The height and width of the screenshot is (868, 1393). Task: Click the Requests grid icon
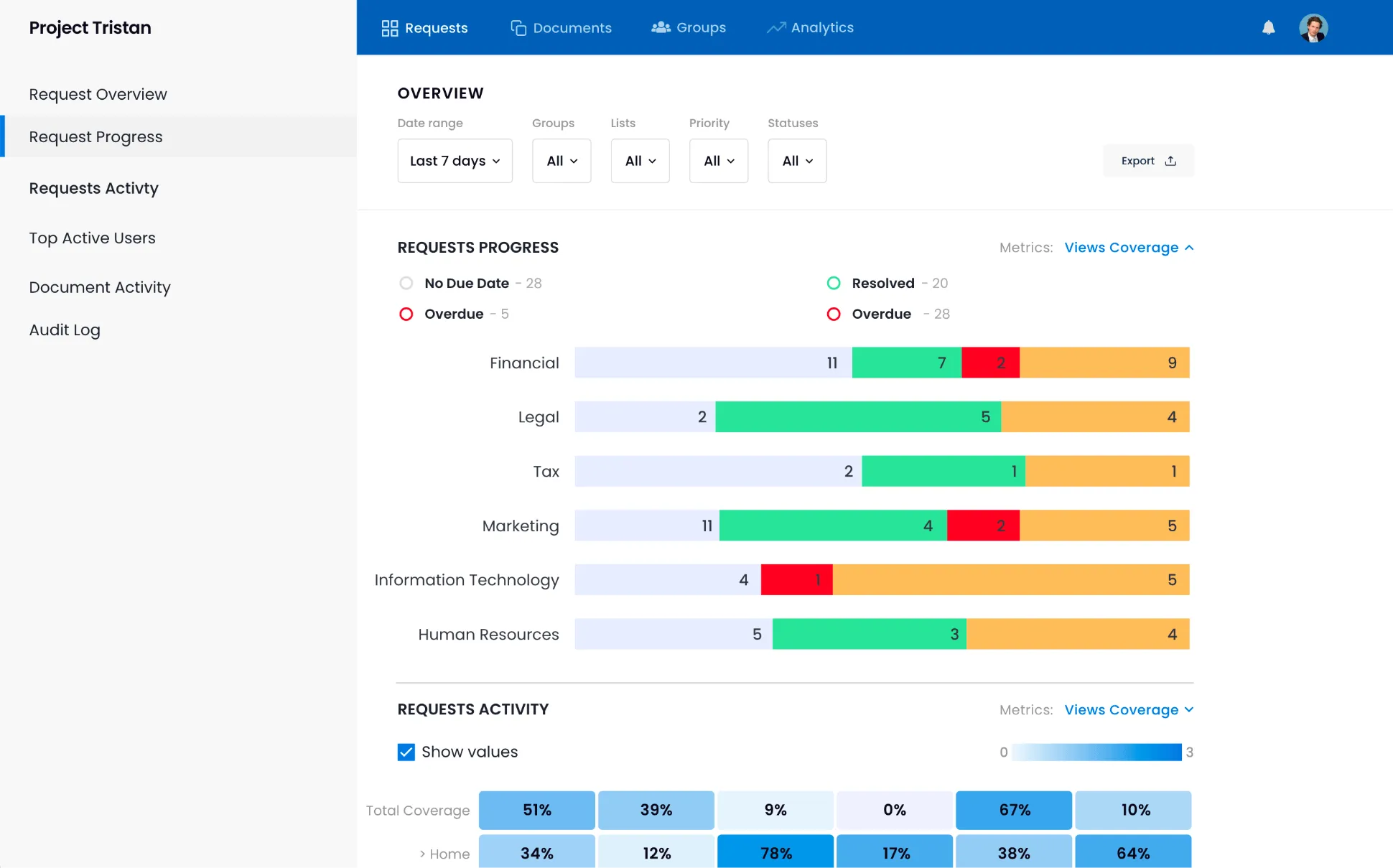[389, 28]
